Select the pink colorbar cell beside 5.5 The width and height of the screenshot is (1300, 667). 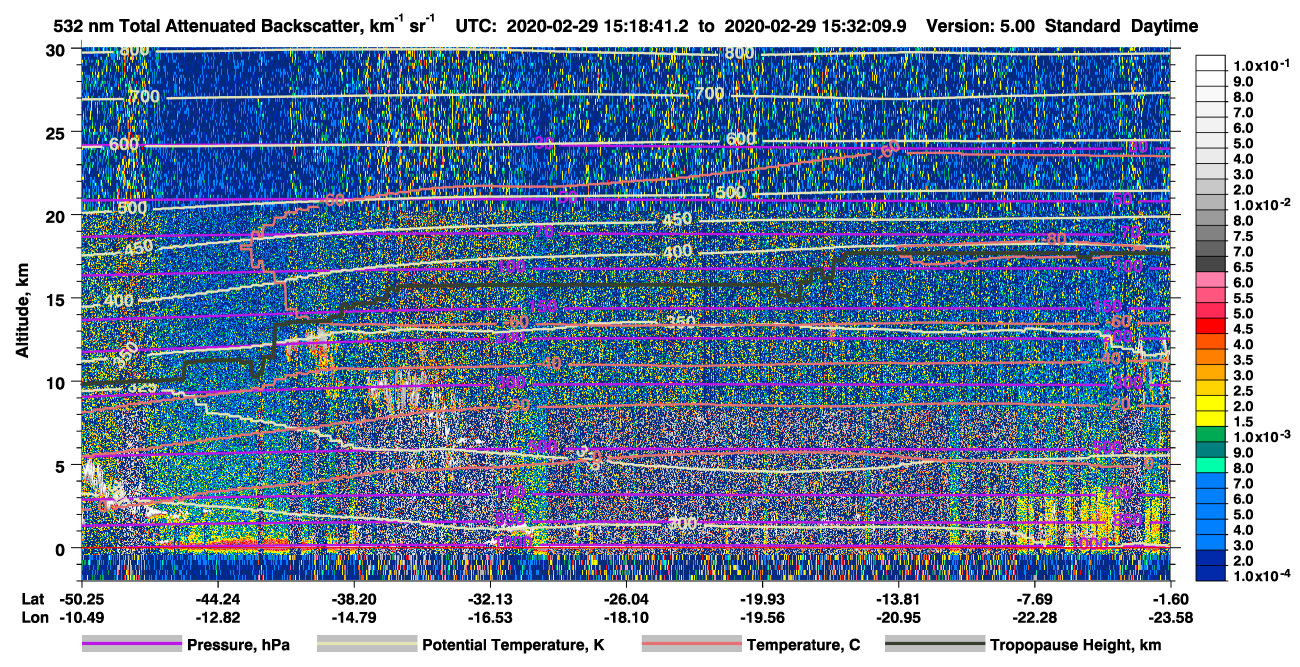(1212, 297)
